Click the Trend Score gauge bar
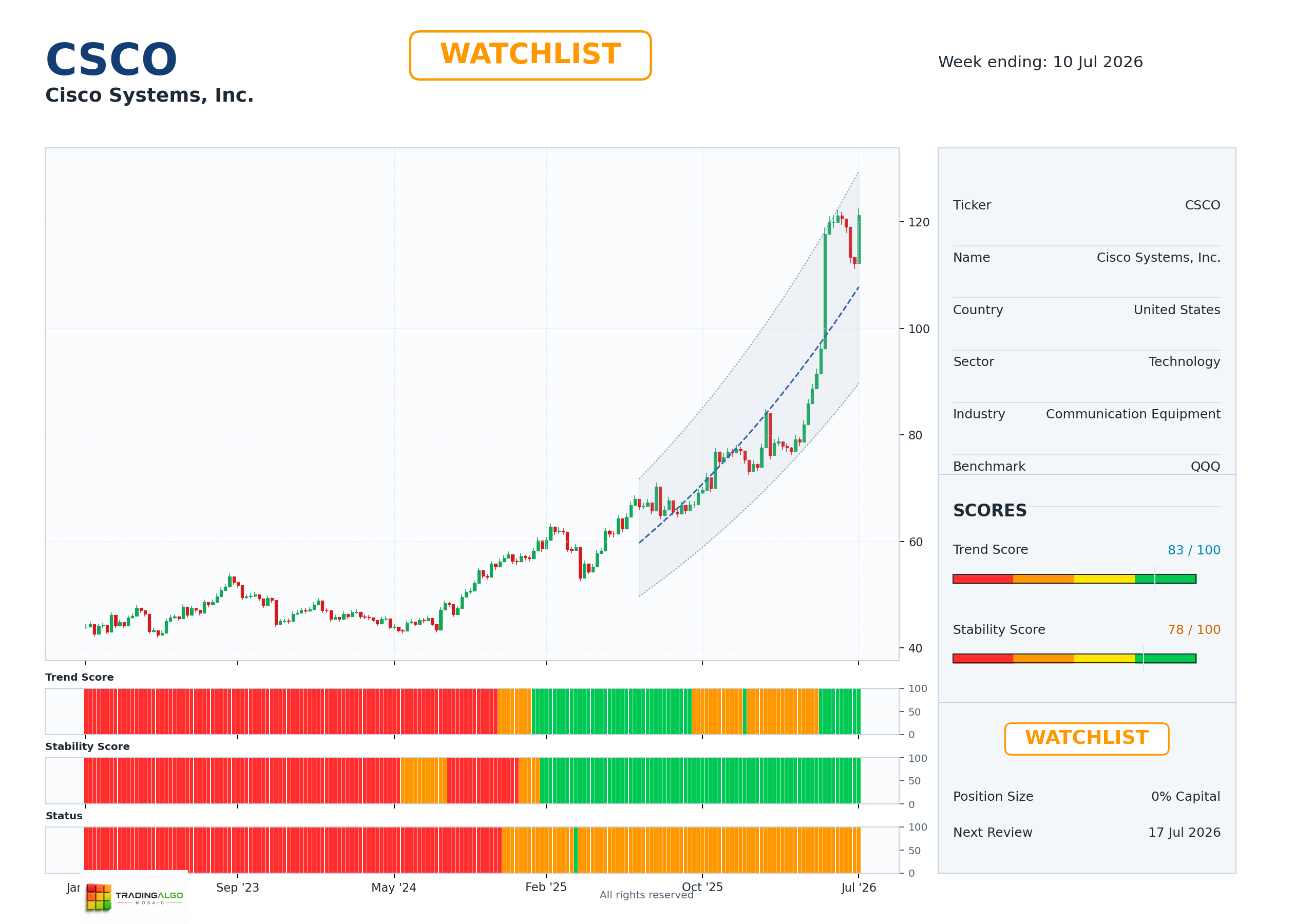This screenshot has width=1294, height=924. 1074,579
